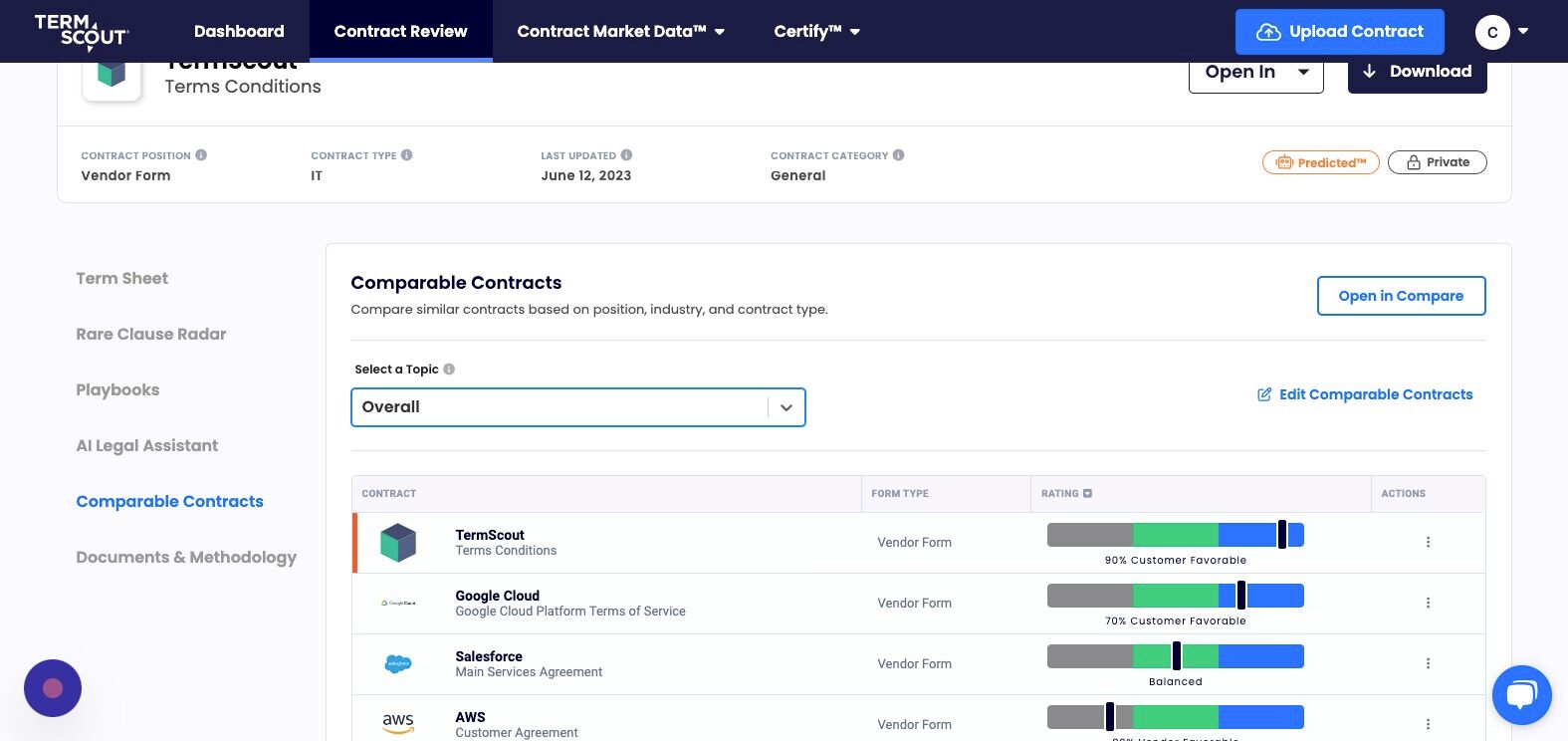Click Edit Comparable Contracts link
The image size is (1568, 741).
[1365, 394]
